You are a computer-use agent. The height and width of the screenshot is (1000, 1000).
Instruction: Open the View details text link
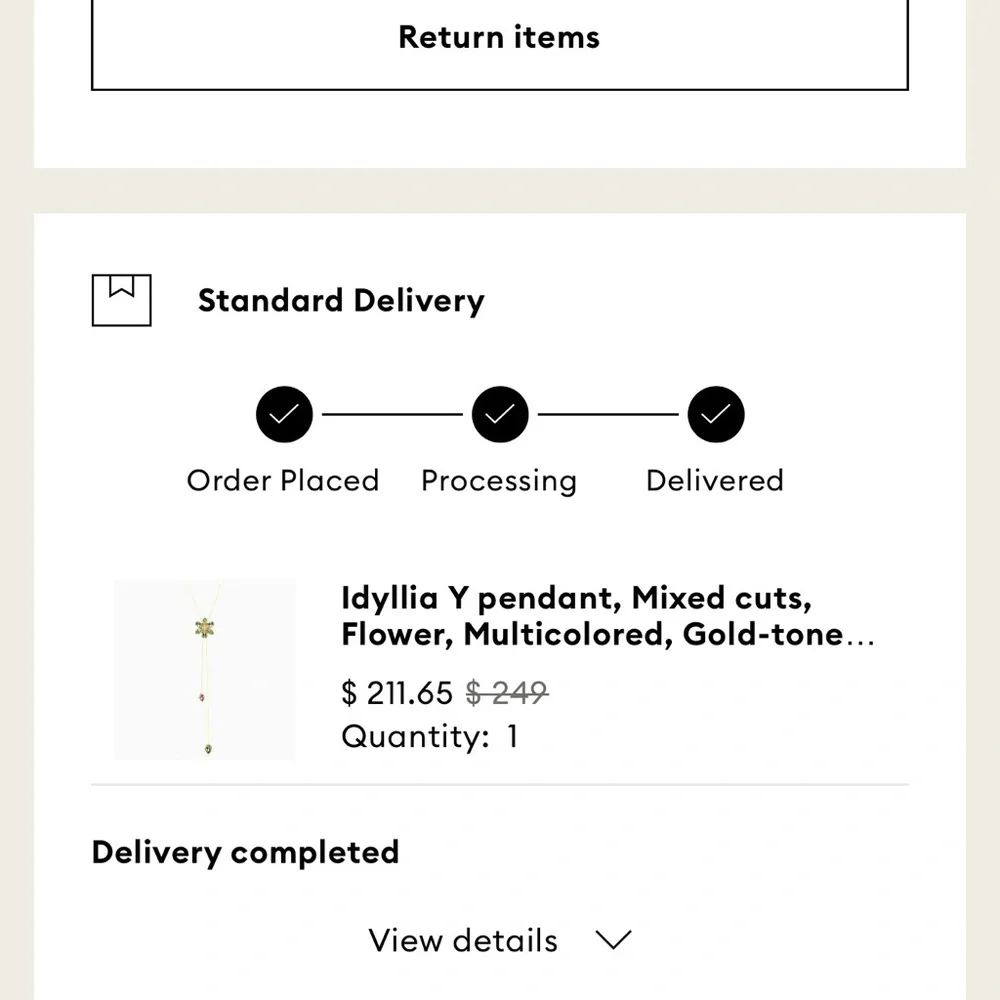point(462,940)
